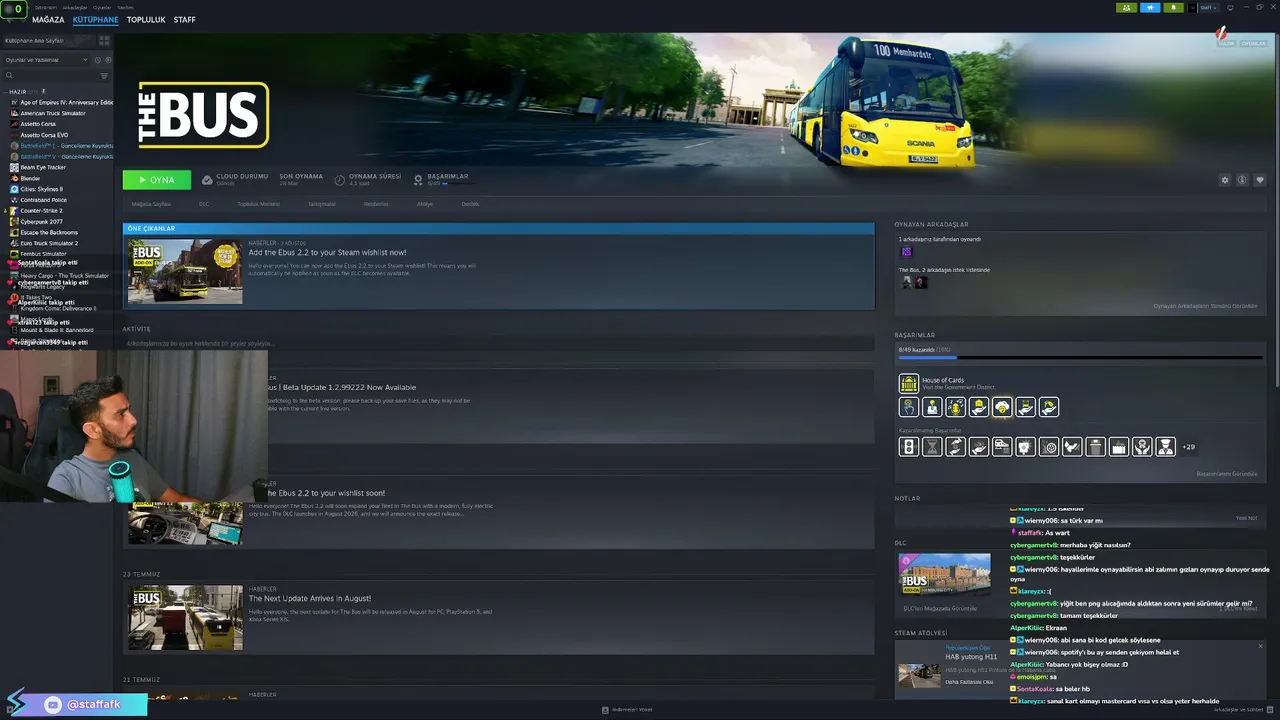This screenshot has height=720, width=1280.
Task: Click the hourglass locked achievement icon
Action: tap(932, 447)
